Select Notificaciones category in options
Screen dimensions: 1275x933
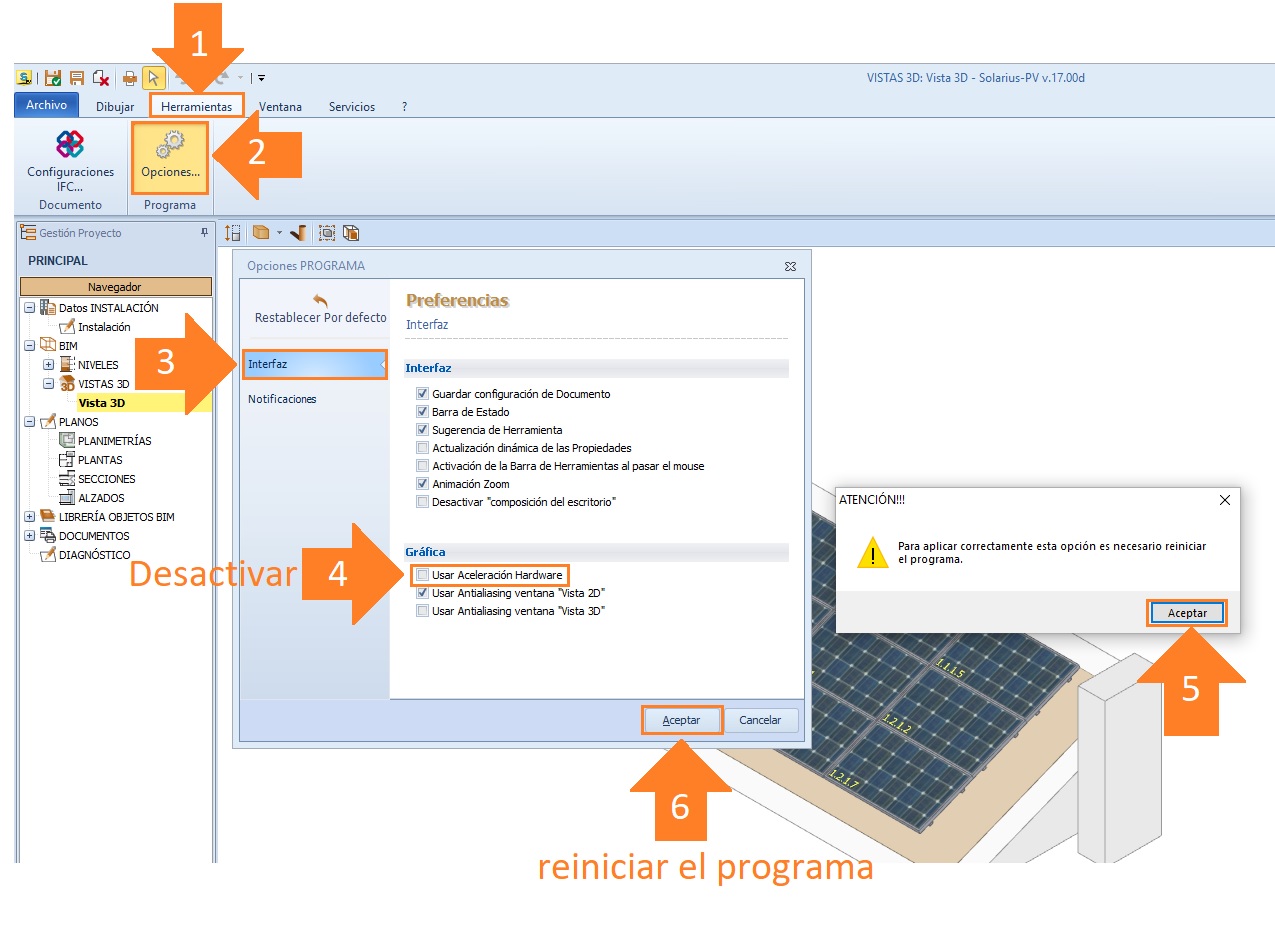[282, 399]
